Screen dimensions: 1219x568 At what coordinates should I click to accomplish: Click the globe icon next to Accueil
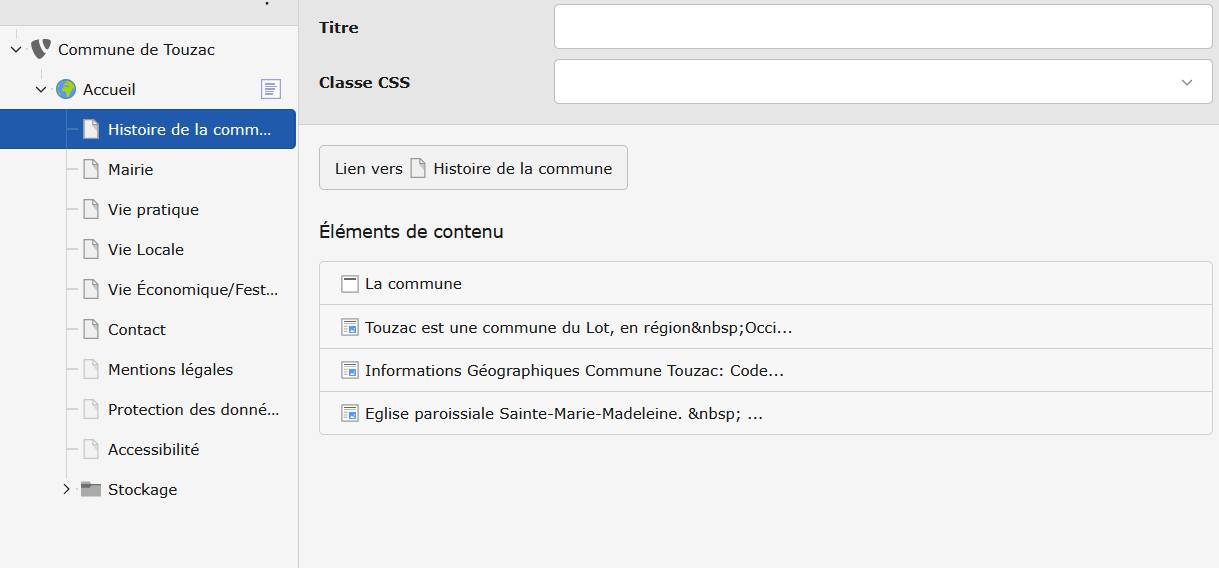66,89
